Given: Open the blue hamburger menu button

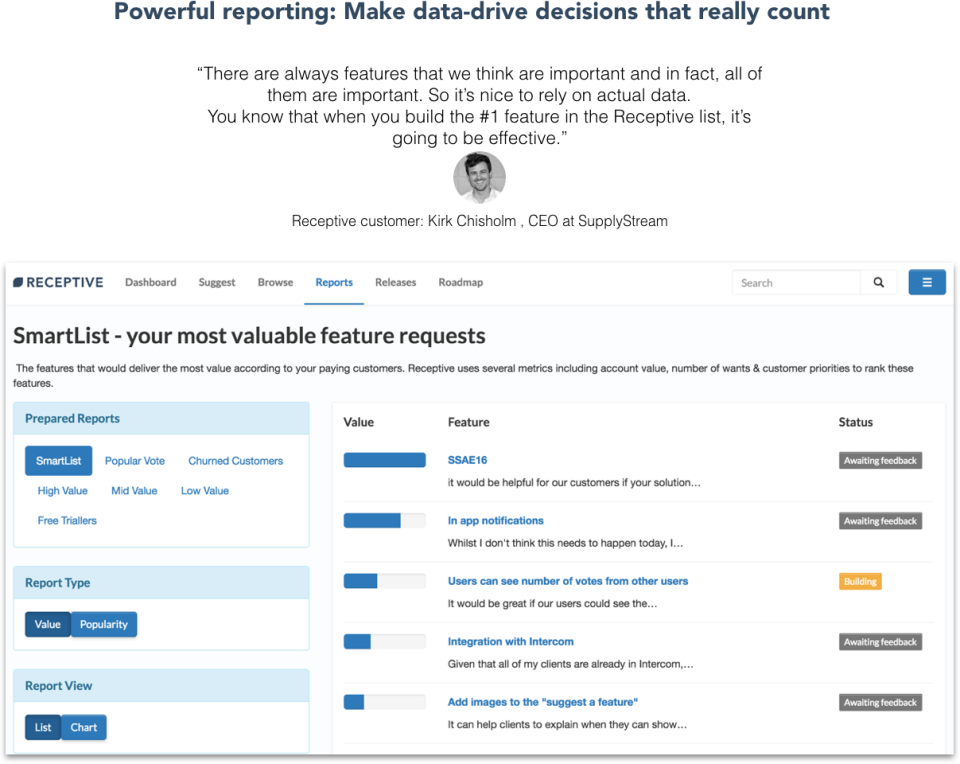Looking at the screenshot, I should tap(927, 282).
